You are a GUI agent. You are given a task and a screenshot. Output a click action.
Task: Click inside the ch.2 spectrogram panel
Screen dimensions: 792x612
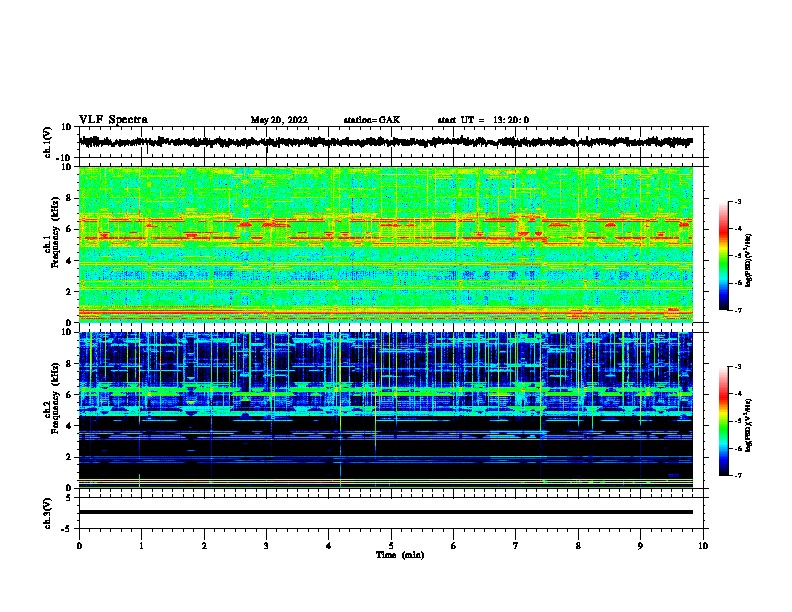pos(386,410)
